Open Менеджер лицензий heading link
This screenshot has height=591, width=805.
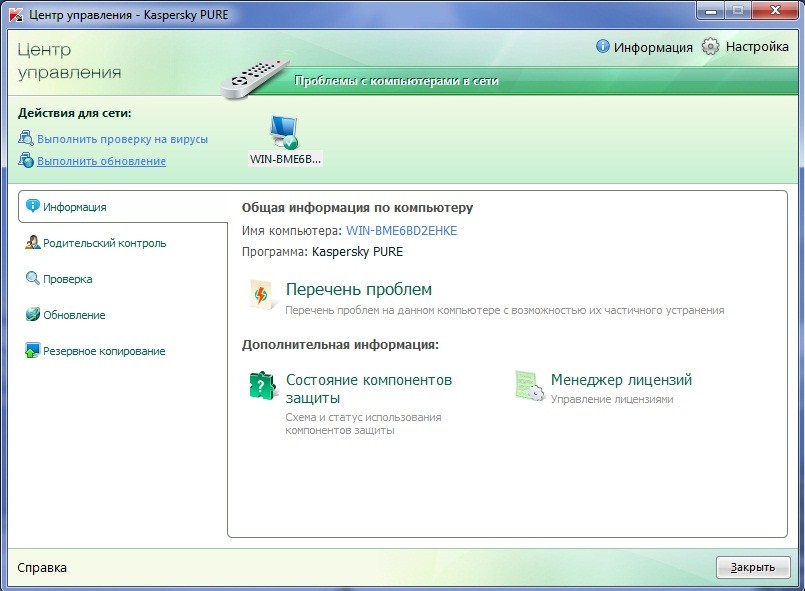(621, 379)
